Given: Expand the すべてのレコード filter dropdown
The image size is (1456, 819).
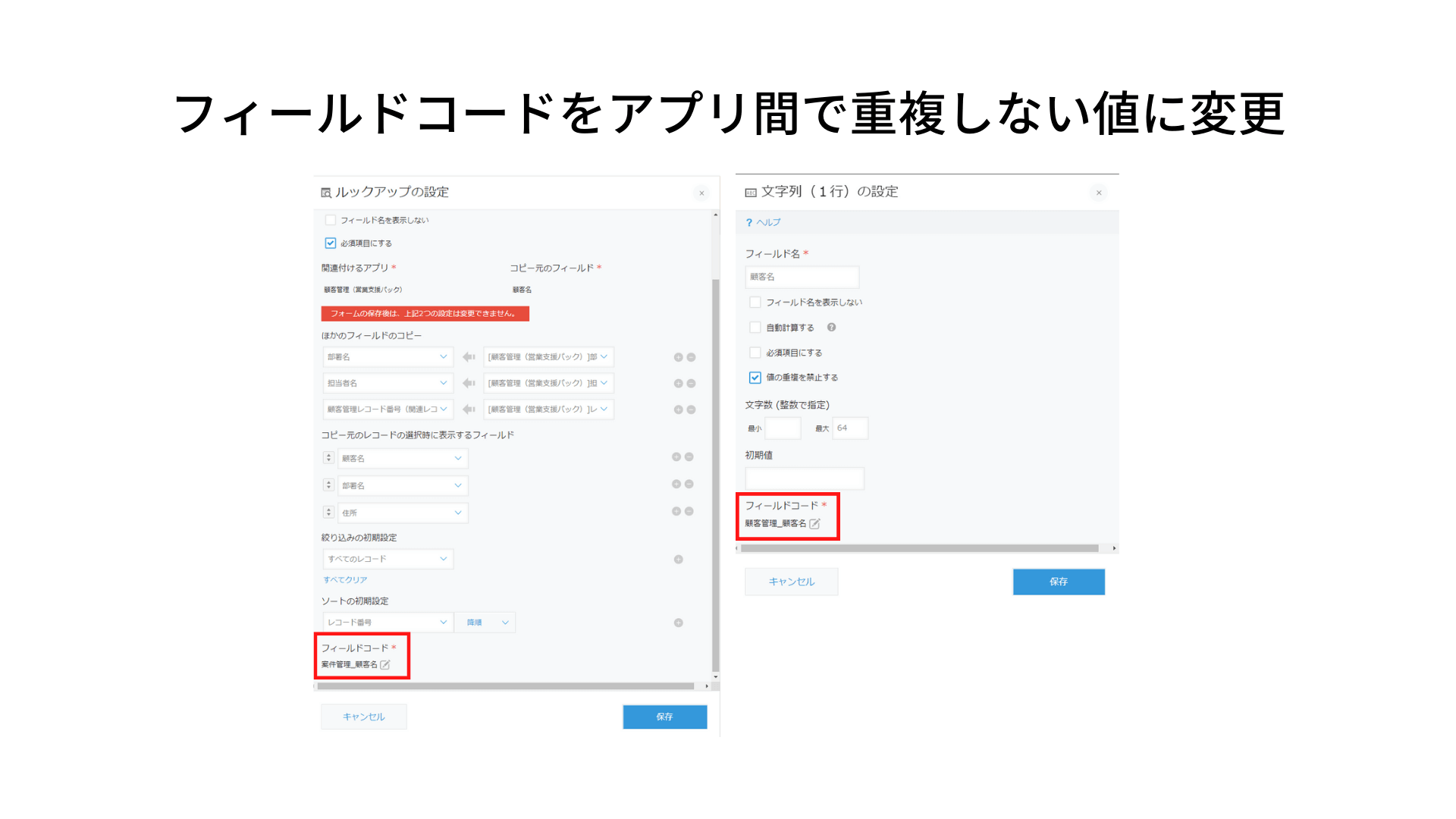Looking at the screenshot, I should (x=388, y=559).
